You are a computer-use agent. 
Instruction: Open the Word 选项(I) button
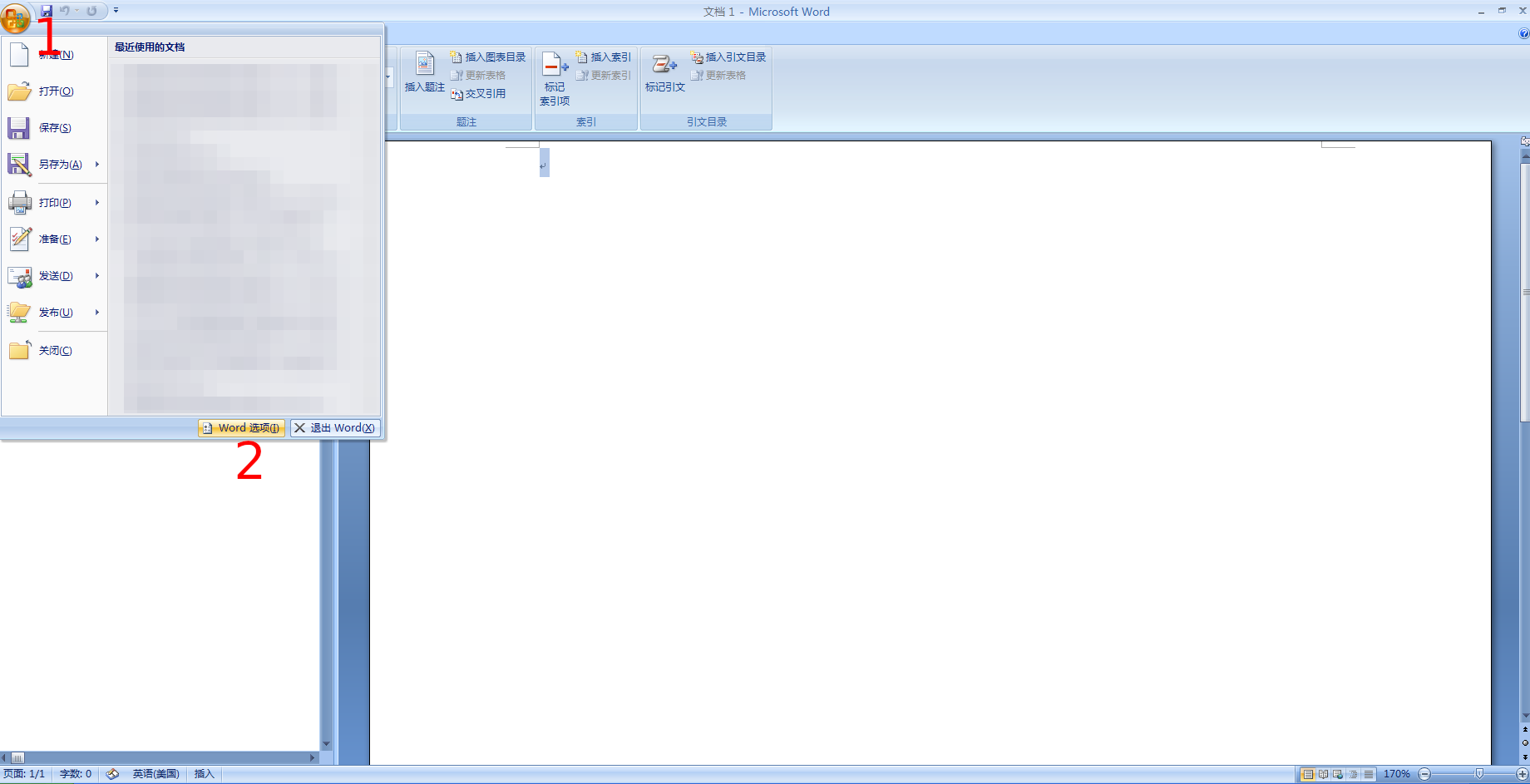tap(241, 428)
